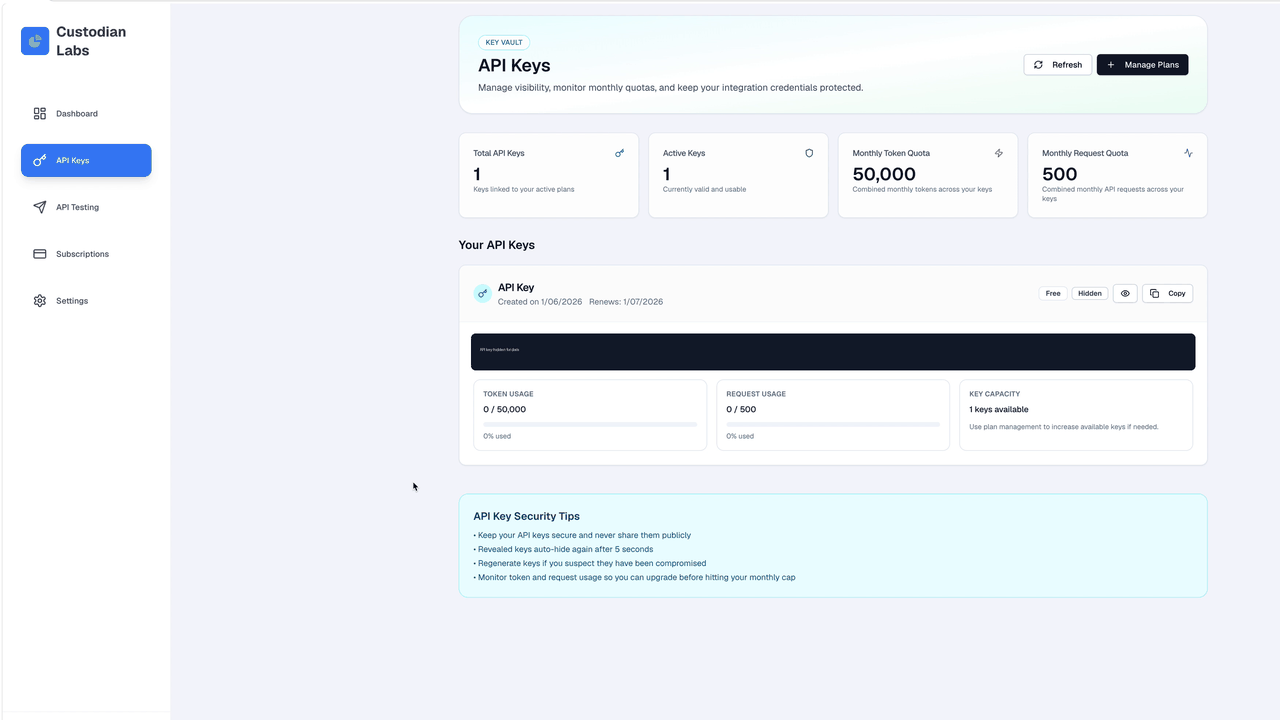The image size is (1280, 720).
Task: Click 'API Key Security Tips' heading
Action: pyautogui.click(x=527, y=516)
